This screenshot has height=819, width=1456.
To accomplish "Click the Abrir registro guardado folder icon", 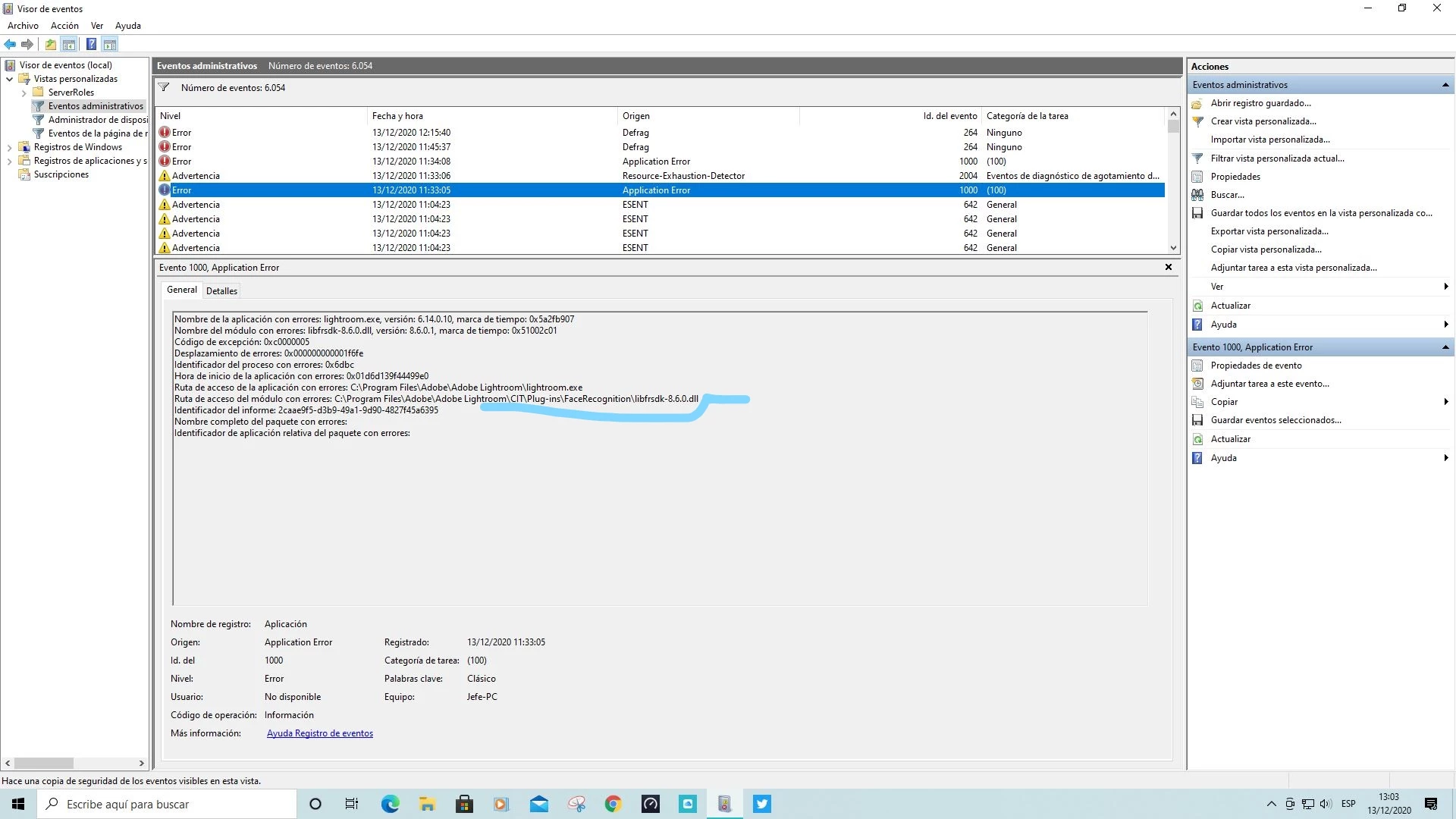I will (1197, 103).
